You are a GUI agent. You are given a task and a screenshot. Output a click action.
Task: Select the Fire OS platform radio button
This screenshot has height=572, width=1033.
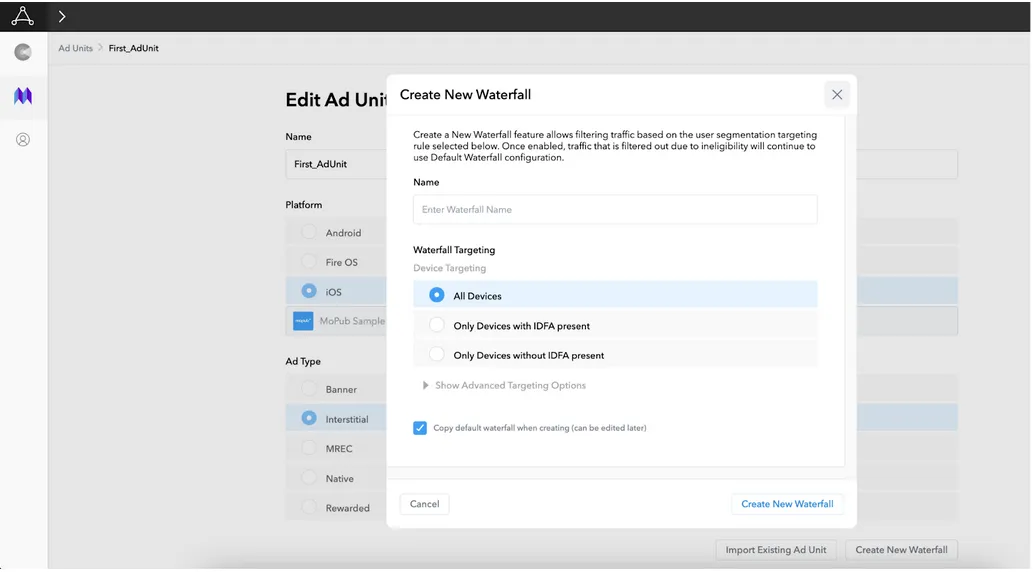click(x=308, y=262)
